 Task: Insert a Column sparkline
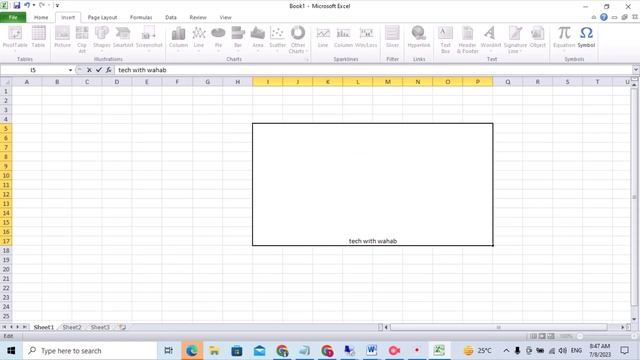click(x=343, y=38)
